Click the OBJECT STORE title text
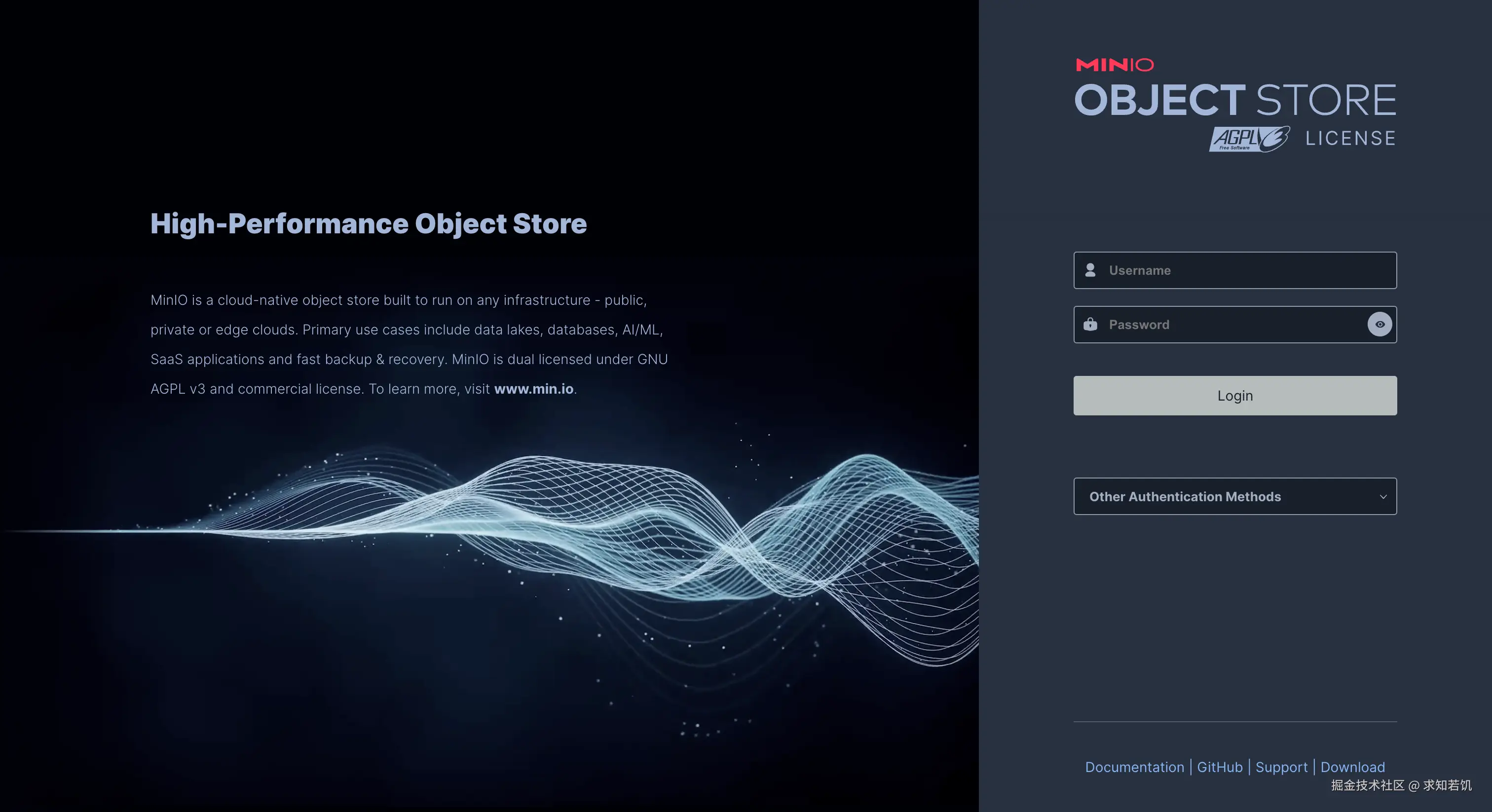This screenshot has width=1492, height=812. [1235, 100]
